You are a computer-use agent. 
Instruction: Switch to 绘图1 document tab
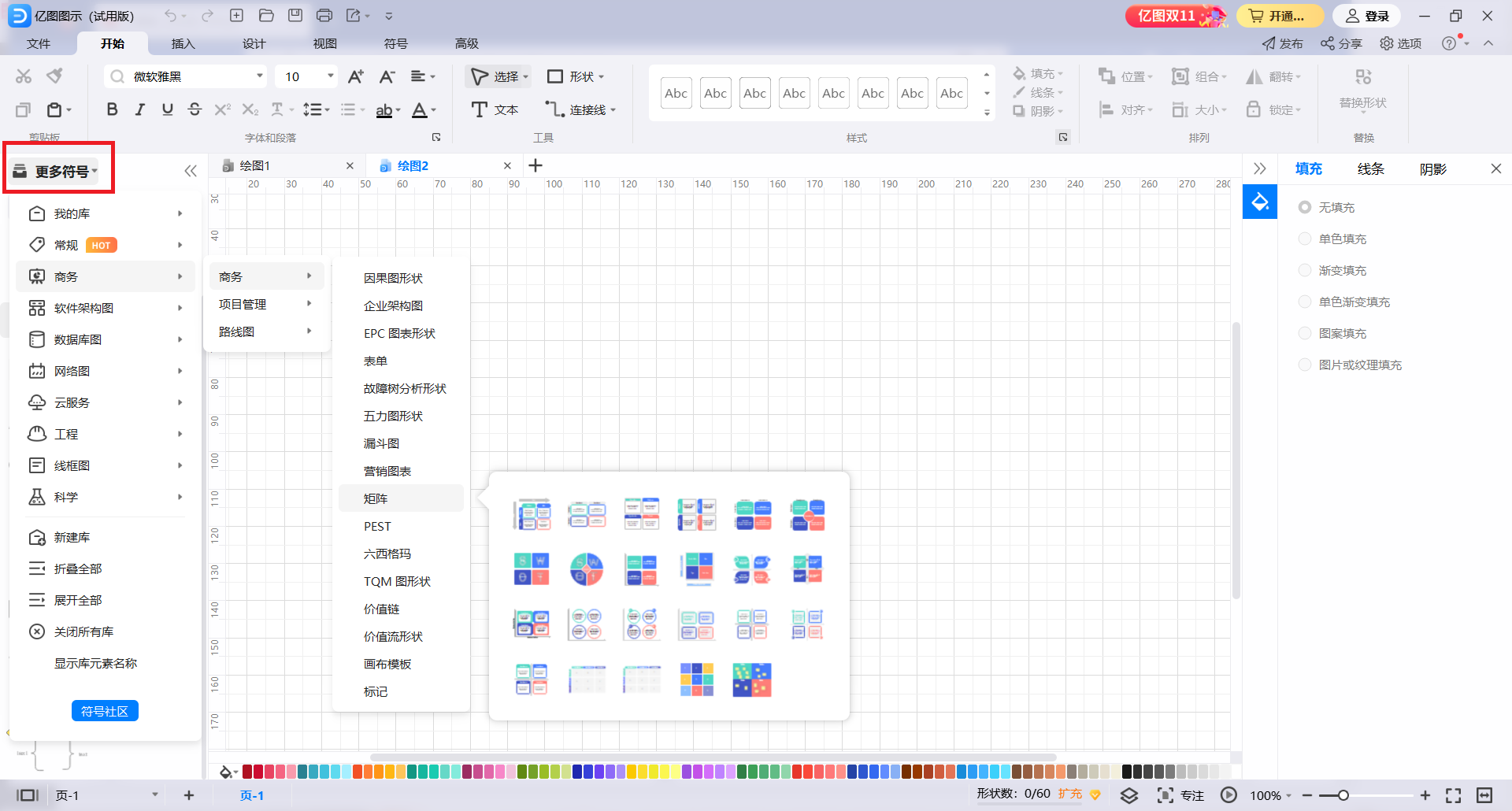pyautogui.click(x=255, y=165)
